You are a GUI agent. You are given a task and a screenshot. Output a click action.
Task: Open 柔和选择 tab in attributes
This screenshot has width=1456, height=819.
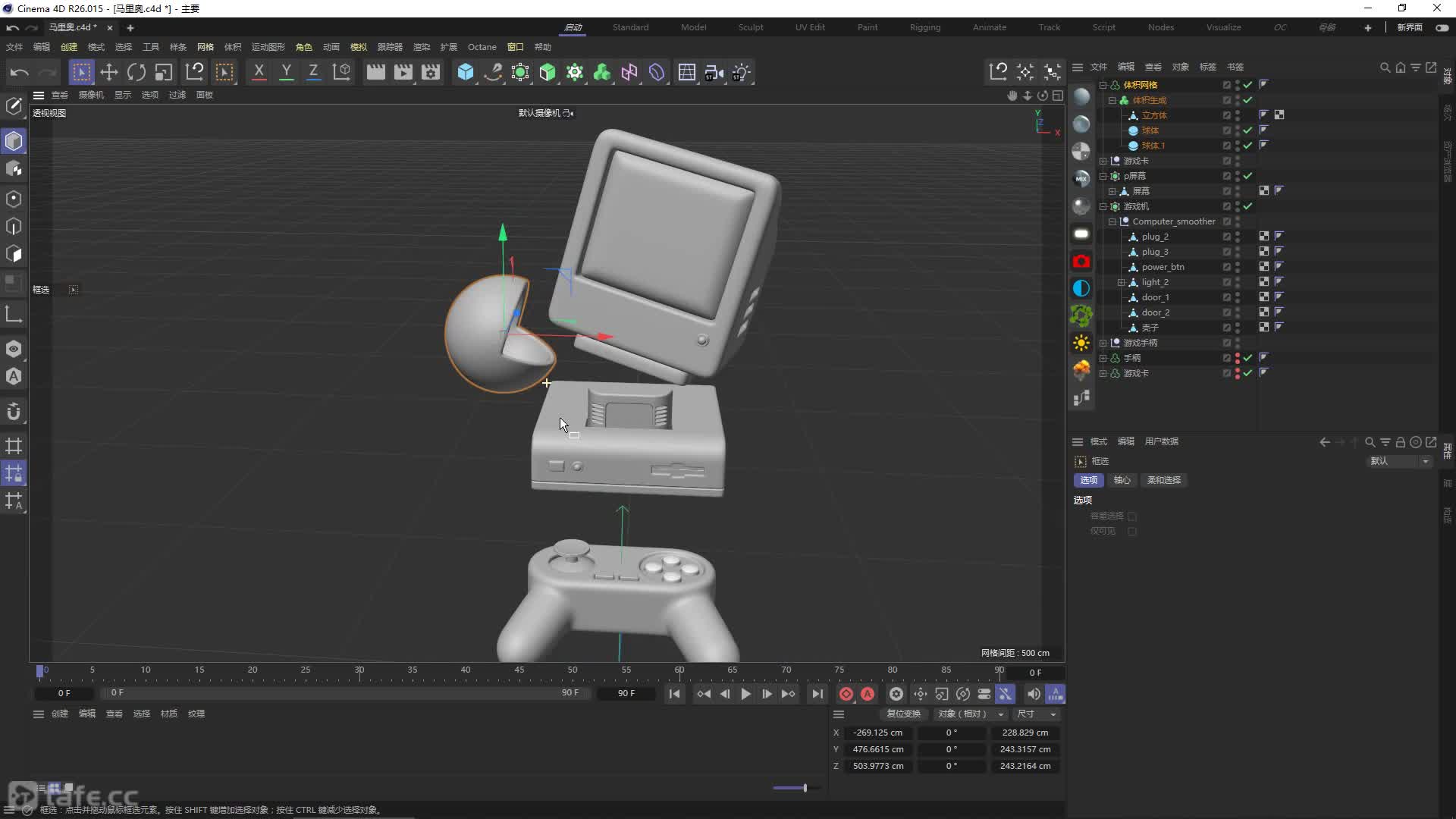(x=1163, y=480)
